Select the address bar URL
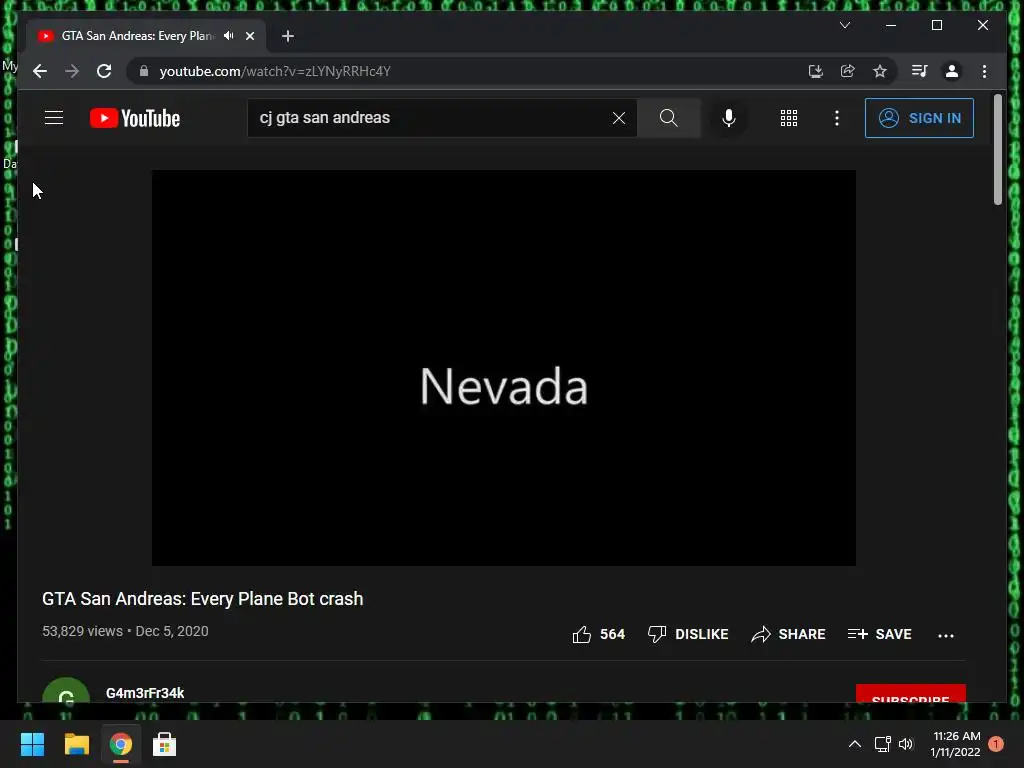Viewport: 1024px width, 768px height. [275, 71]
